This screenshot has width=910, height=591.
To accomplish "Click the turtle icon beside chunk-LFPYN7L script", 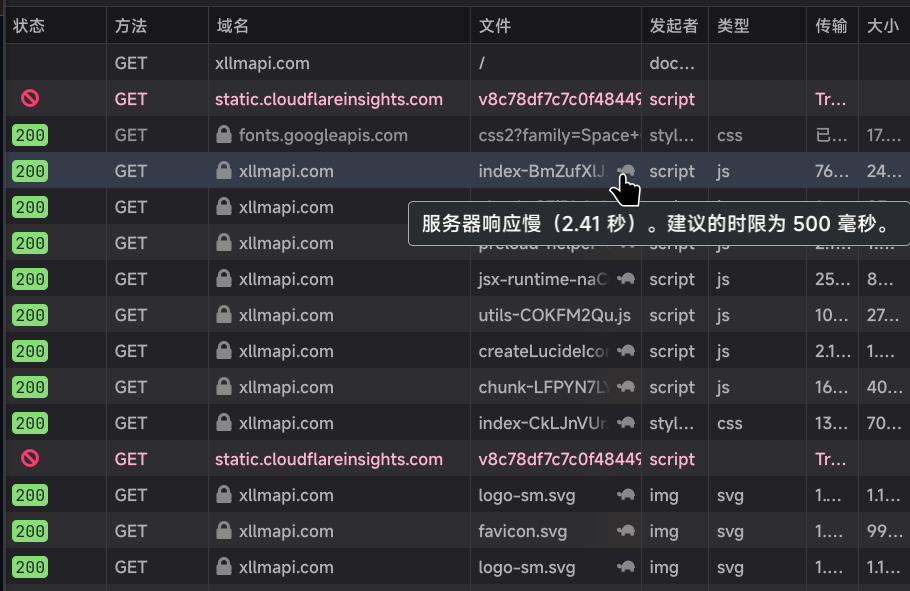I will pyautogui.click(x=626, y=387).
